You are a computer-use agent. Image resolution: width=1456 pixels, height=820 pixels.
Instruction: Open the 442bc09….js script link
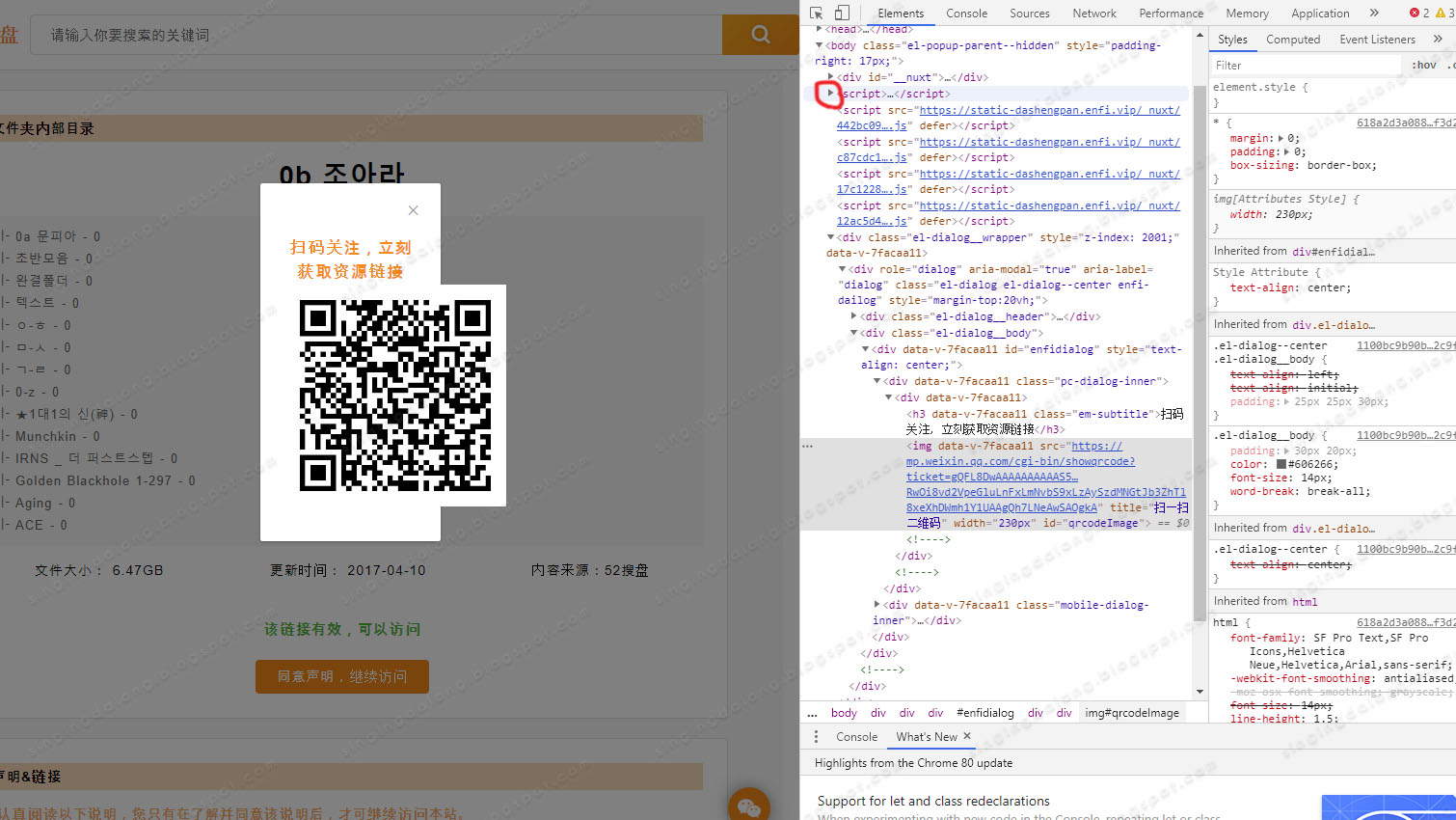(872, 125)
